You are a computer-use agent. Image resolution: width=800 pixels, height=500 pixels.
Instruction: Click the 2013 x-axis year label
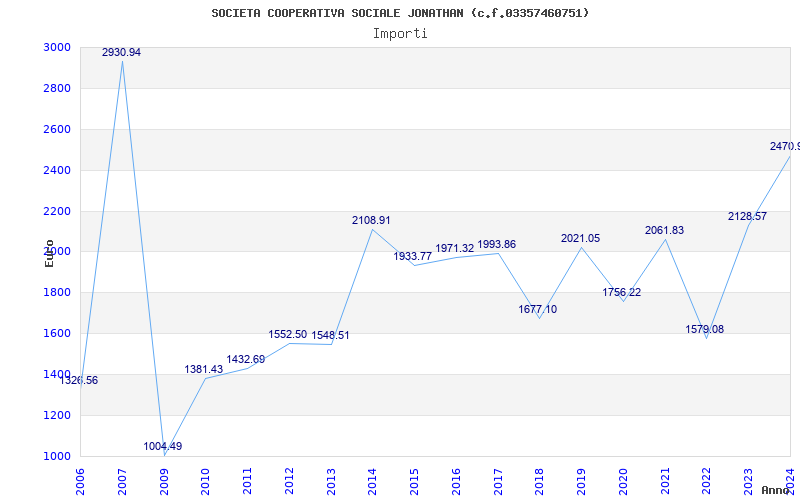pos(331,482)
